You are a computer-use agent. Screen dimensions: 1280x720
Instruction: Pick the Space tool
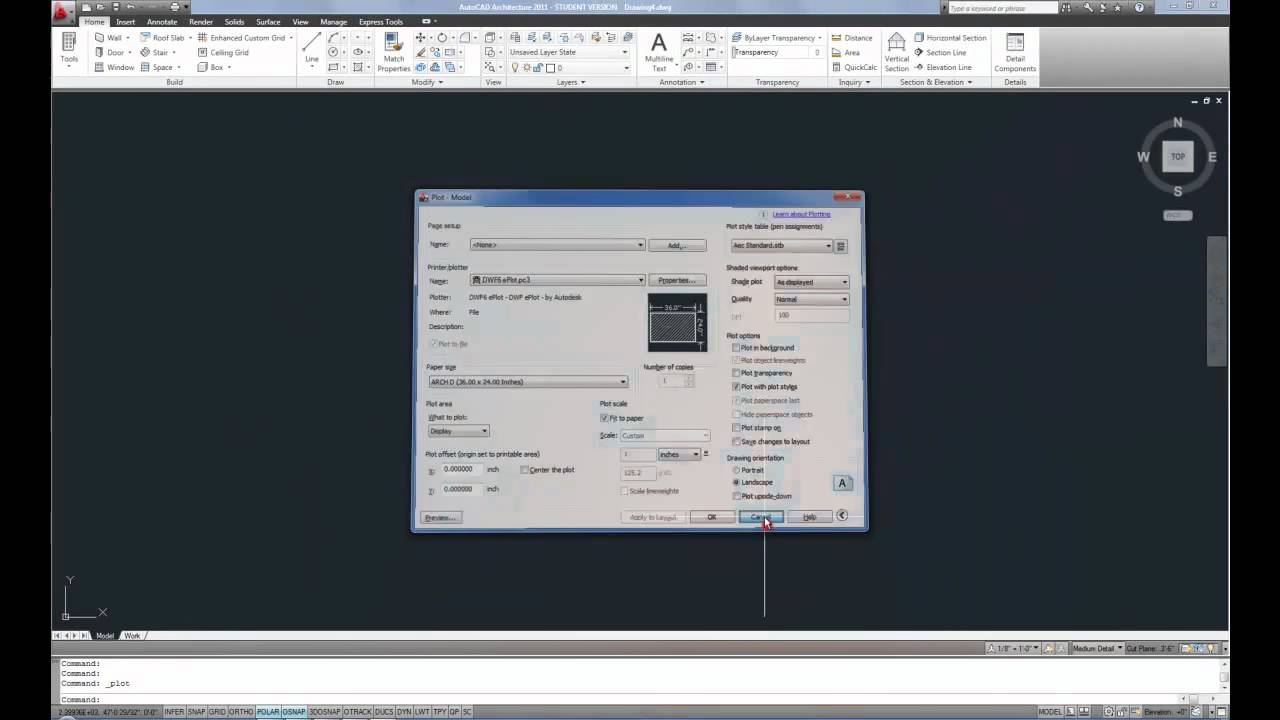(x=156, y=67)
